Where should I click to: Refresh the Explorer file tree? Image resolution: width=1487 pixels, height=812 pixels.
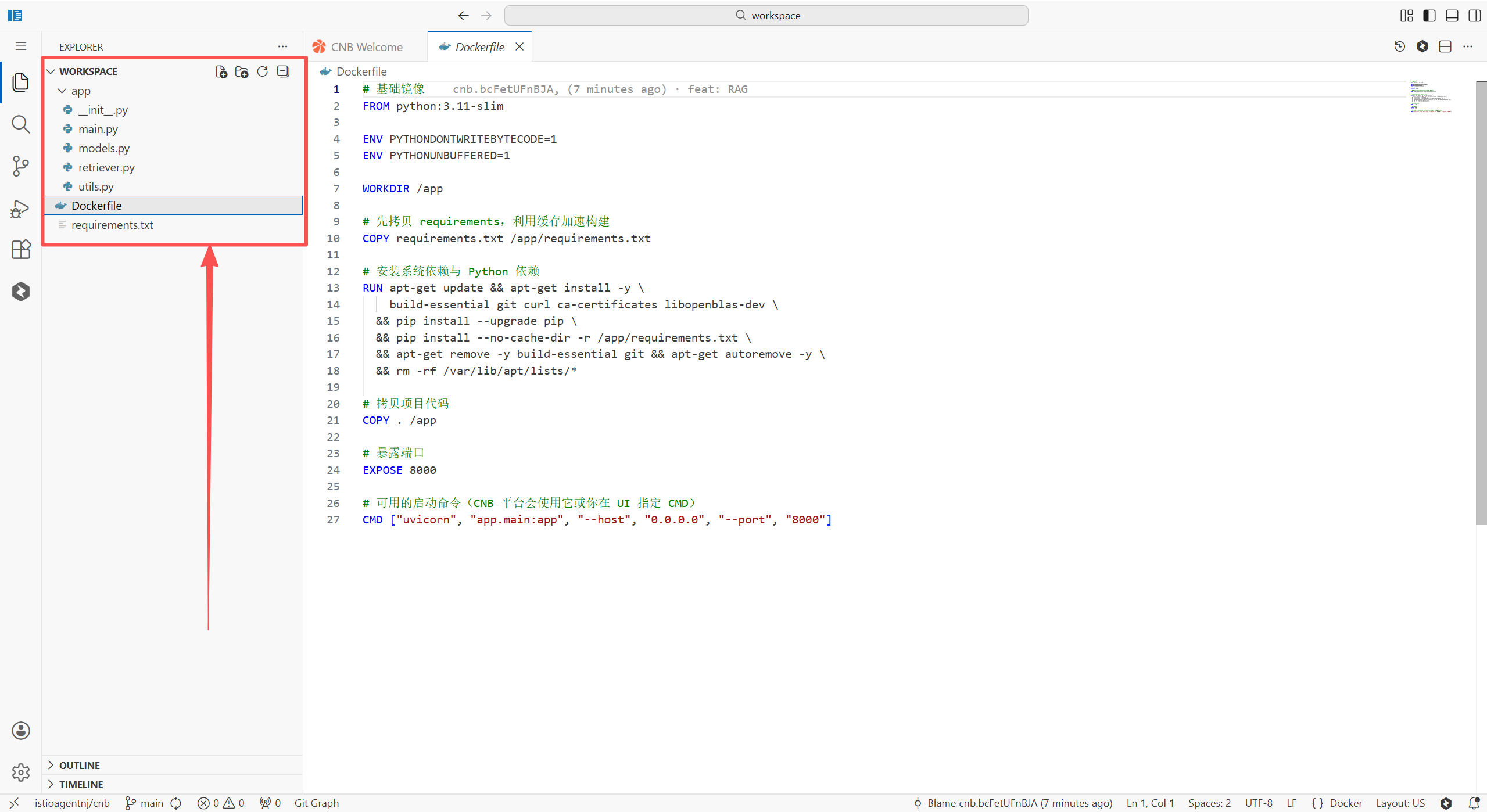[x=263, y=71]
